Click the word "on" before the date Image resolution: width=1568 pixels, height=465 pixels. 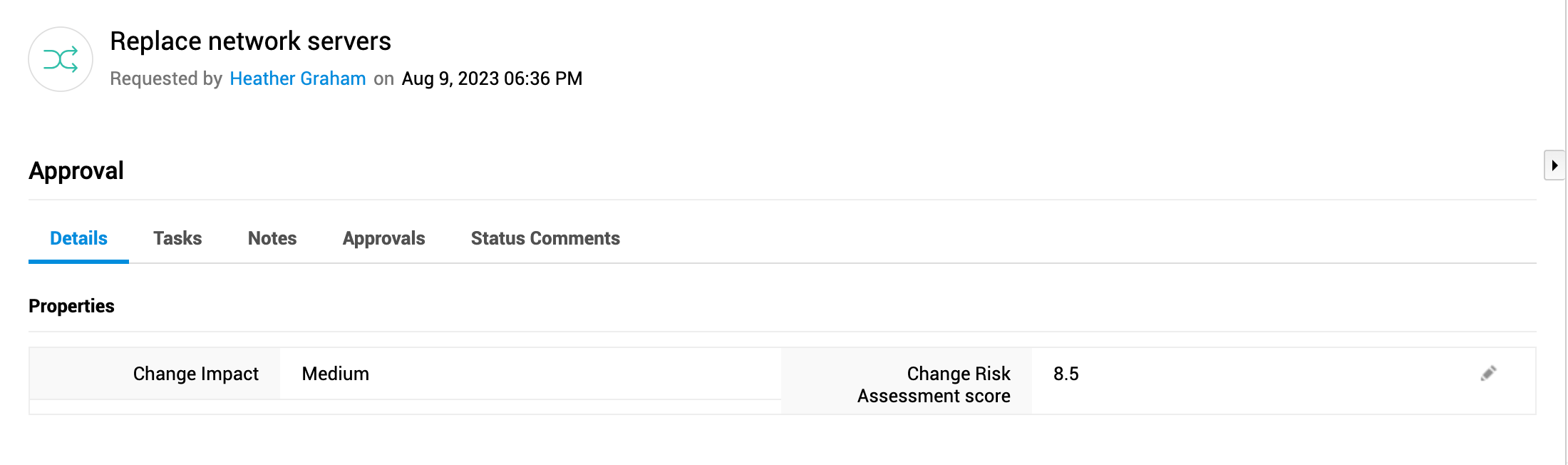tap(383, 78)
